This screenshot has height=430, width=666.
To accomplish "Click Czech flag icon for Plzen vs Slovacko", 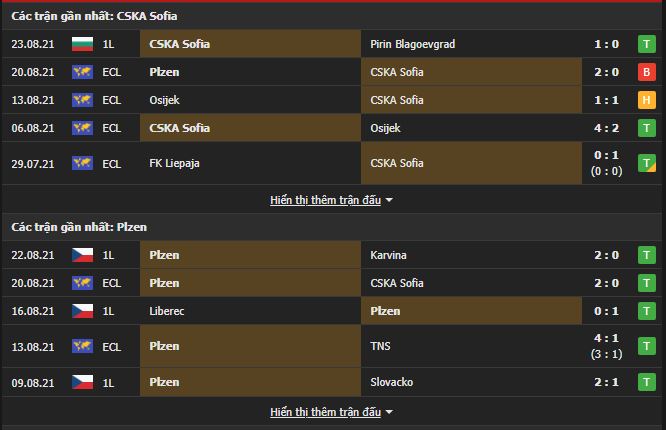I will pos(82,382).
